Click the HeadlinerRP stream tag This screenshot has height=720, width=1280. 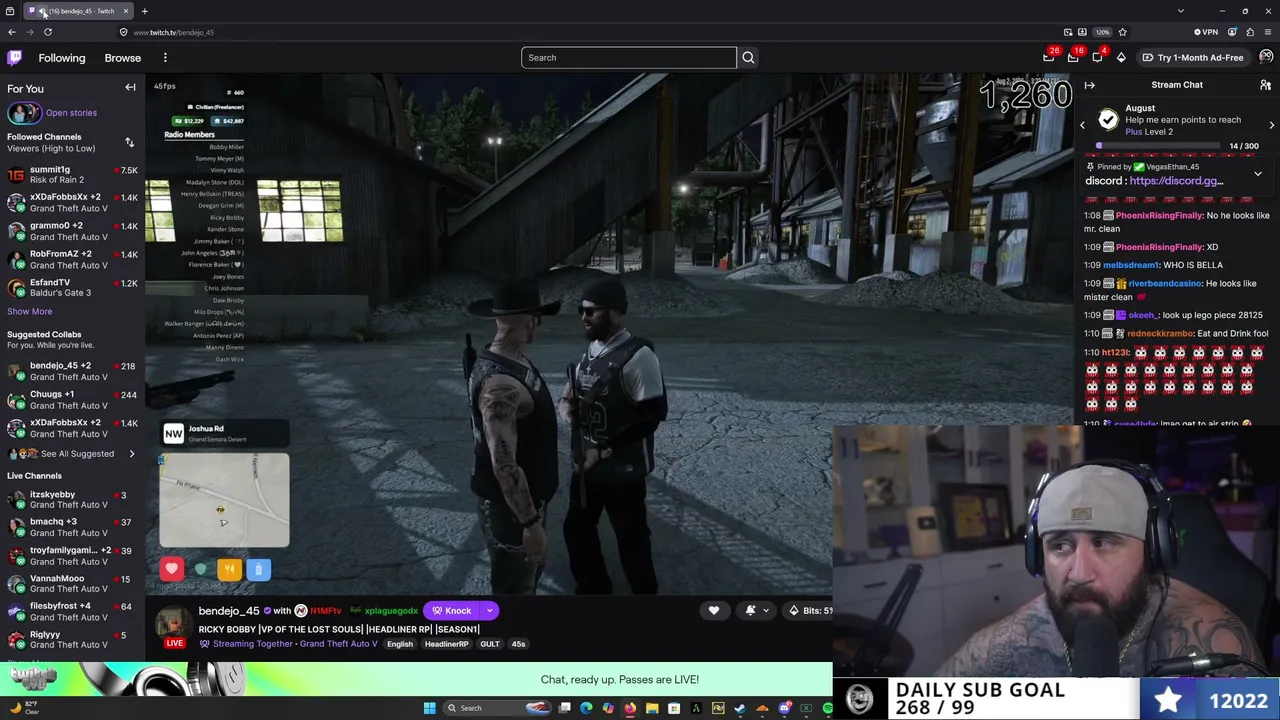(x=446, y=644)
